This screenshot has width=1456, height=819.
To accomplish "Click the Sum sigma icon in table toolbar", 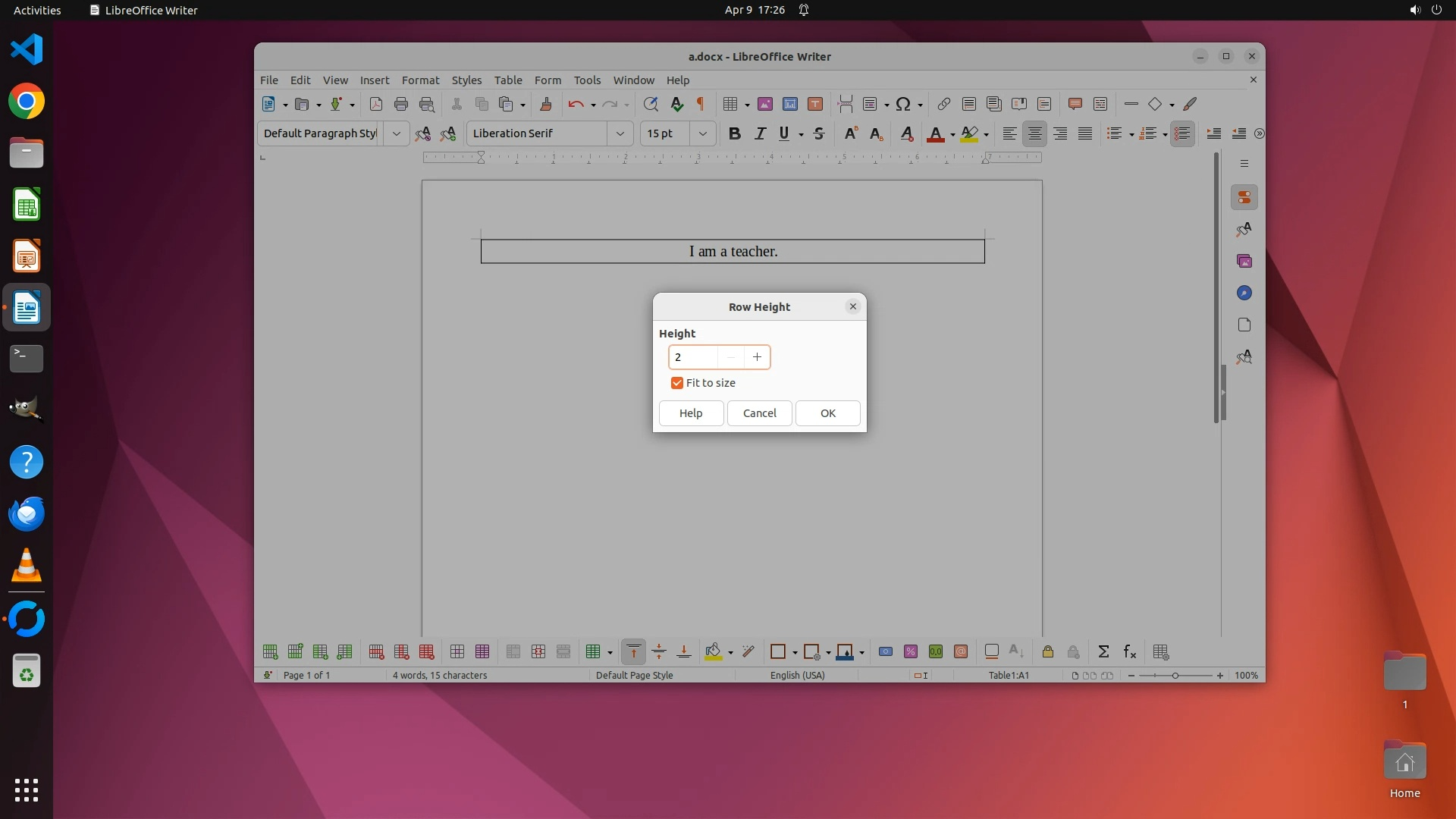I will tap(1103, 651).
